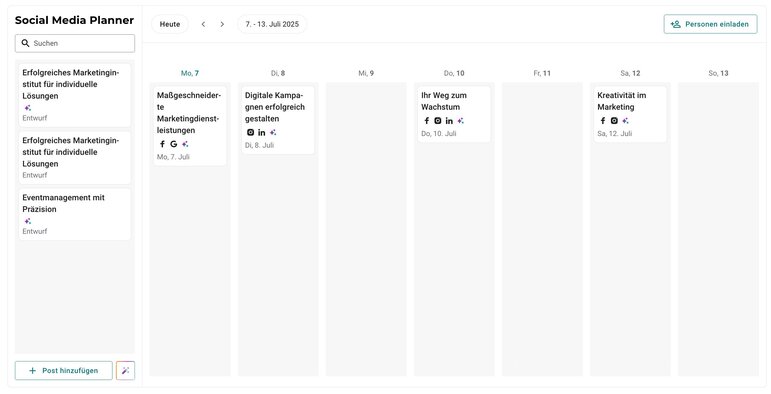Go to previous week with left chevron

click(203, 24)
